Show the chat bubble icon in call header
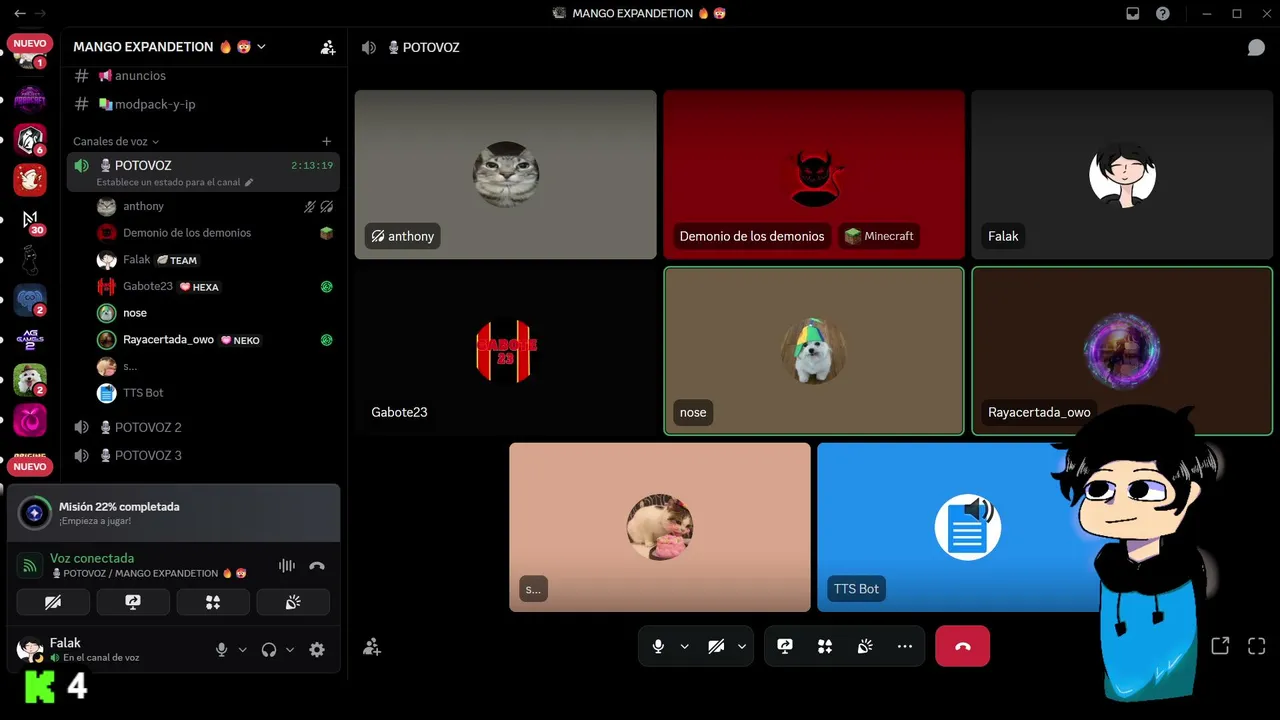Viewport: 1280px width, 720px height. [x=1256, y=48]
